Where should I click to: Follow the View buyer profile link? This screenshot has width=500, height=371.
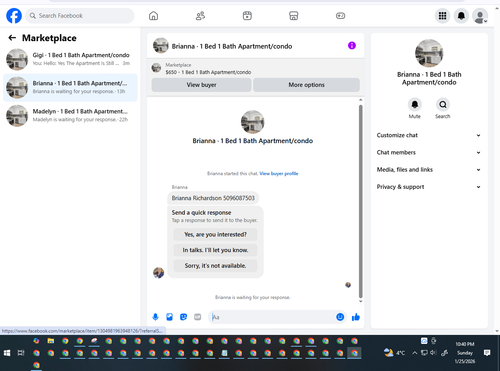click(279, 173)
